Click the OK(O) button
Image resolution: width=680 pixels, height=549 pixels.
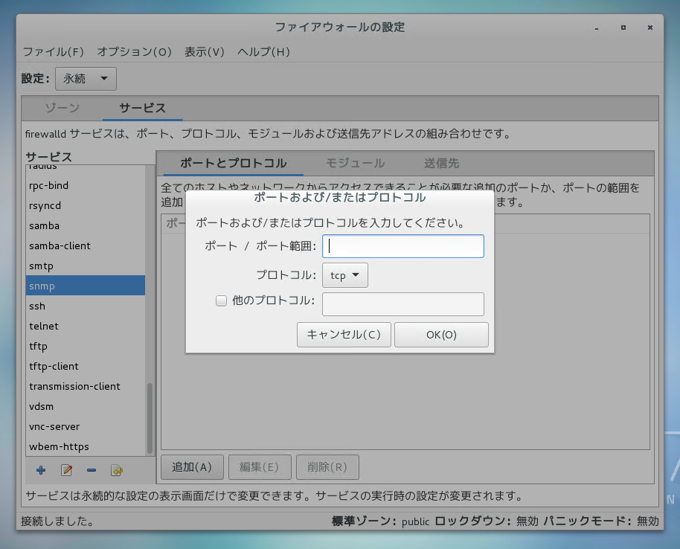click(441, 335)
